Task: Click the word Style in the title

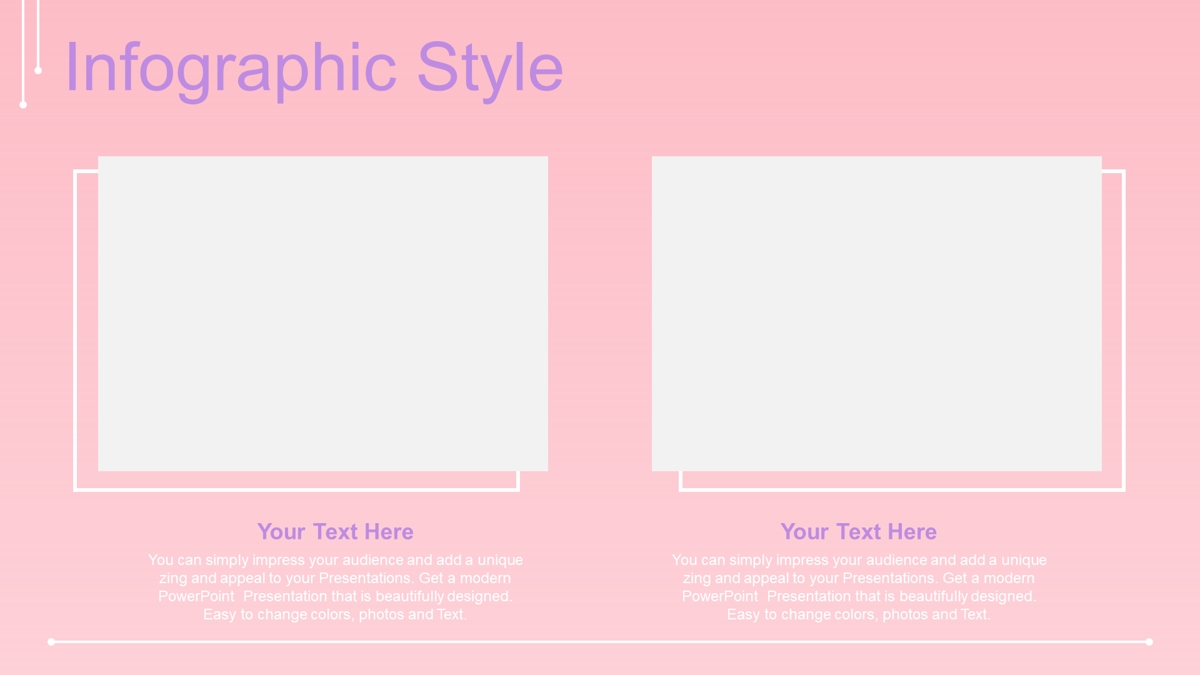Action: pyautogui.click(x=490, y=68)
